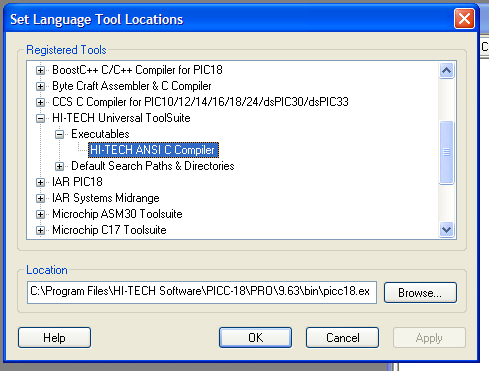Select Default Search Paths & Directories
Screen dimensions: 489x371
pyautogui.click(x=153, y=166)
